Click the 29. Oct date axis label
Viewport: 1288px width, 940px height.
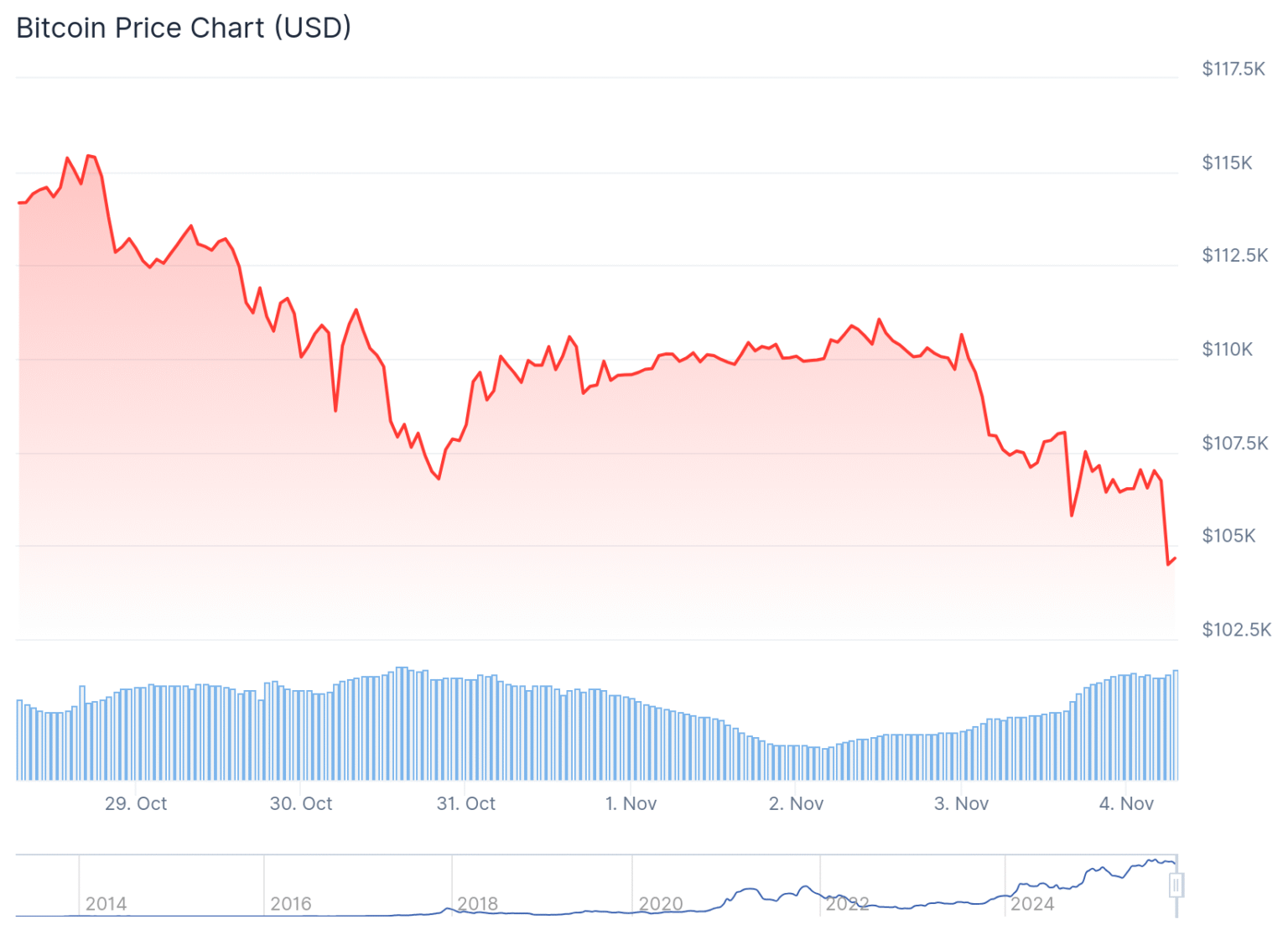(136, 803)
